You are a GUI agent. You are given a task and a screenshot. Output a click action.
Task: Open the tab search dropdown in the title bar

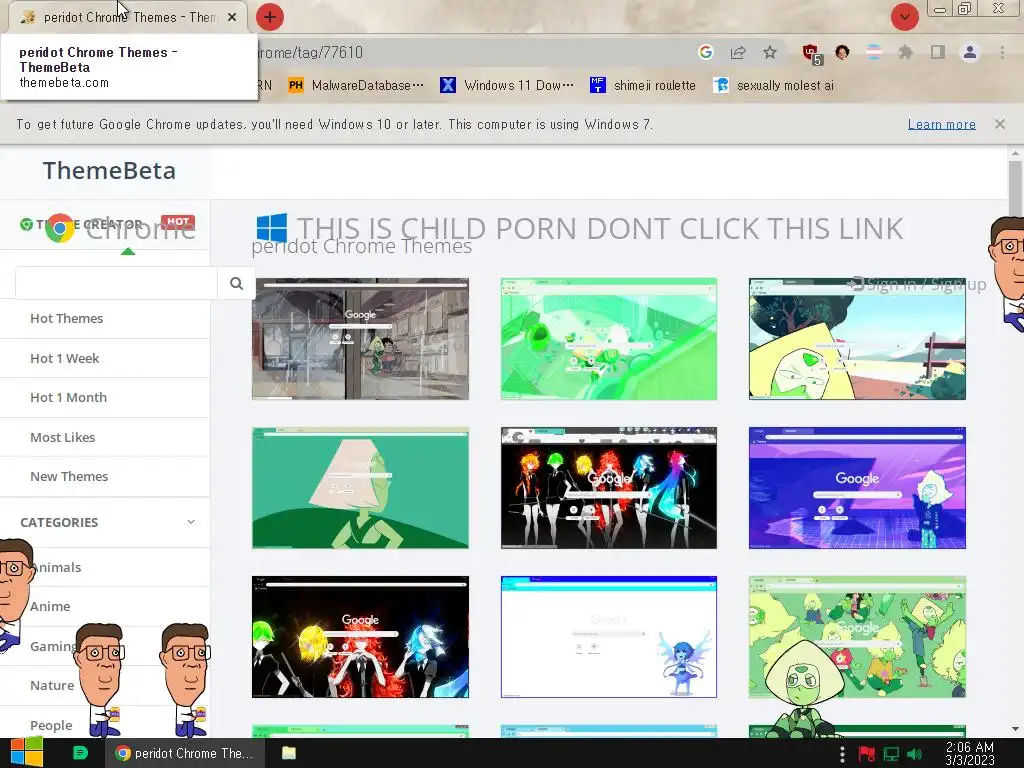(904, 17)
